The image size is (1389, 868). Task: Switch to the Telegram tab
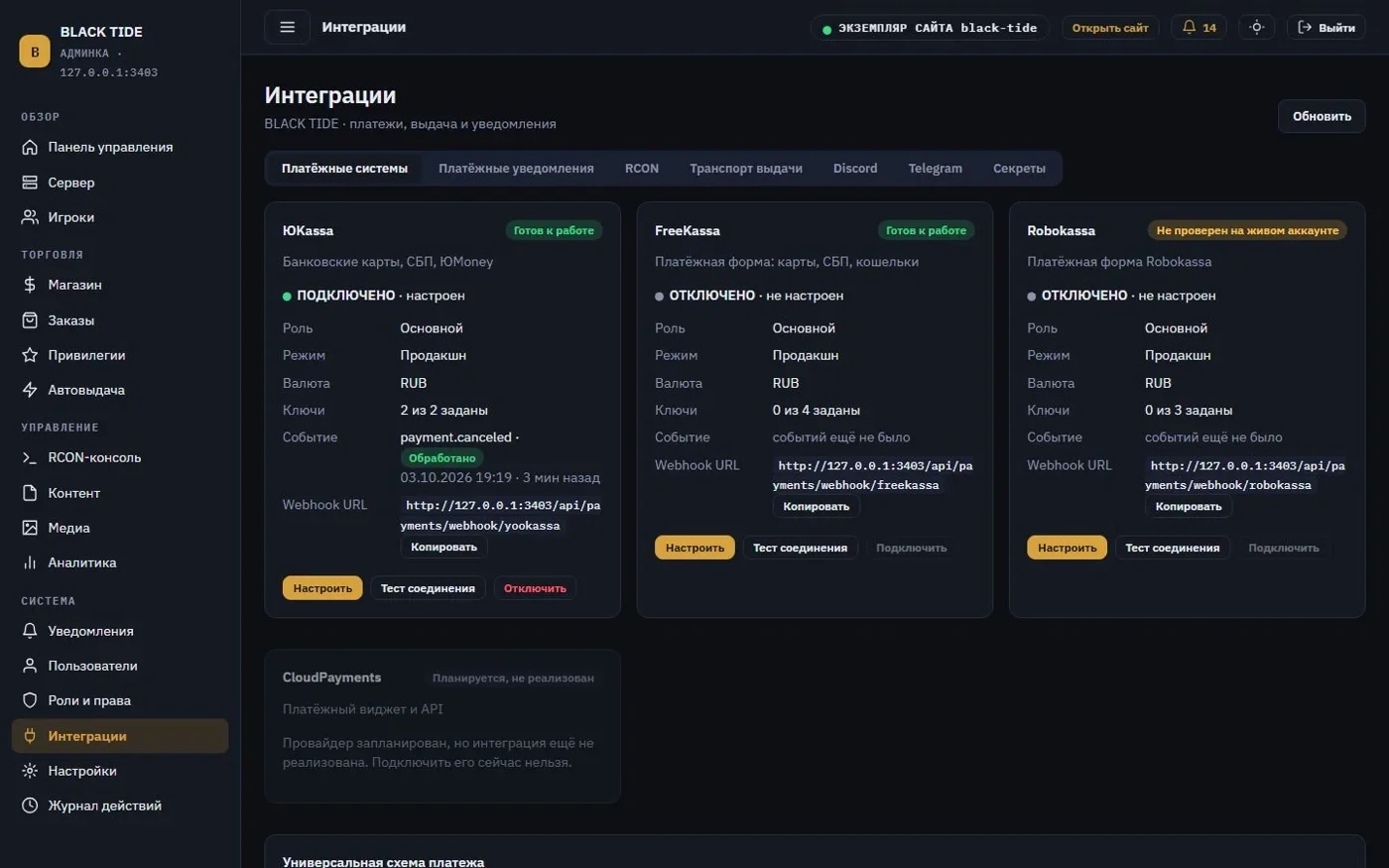[x=935, y=169]
